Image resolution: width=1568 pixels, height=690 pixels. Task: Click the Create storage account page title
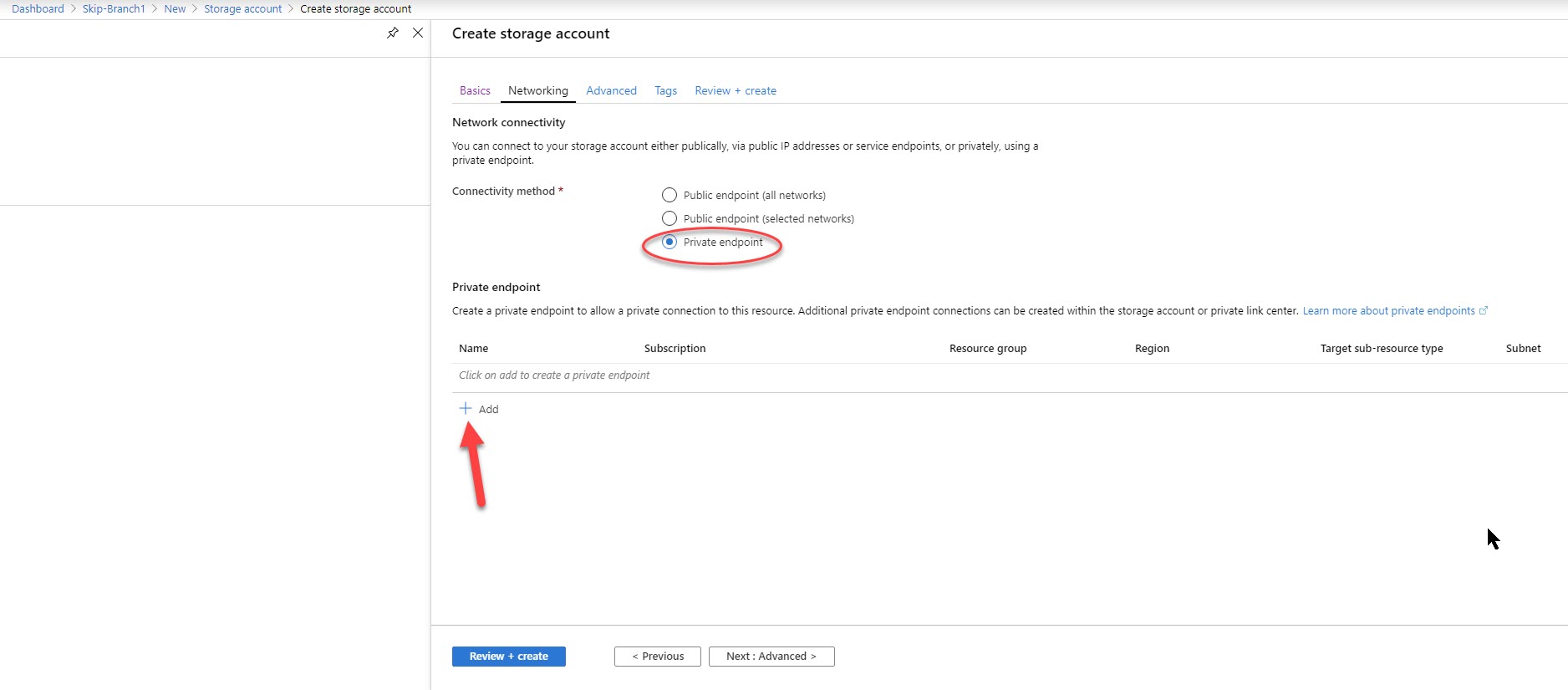(531, 33)
